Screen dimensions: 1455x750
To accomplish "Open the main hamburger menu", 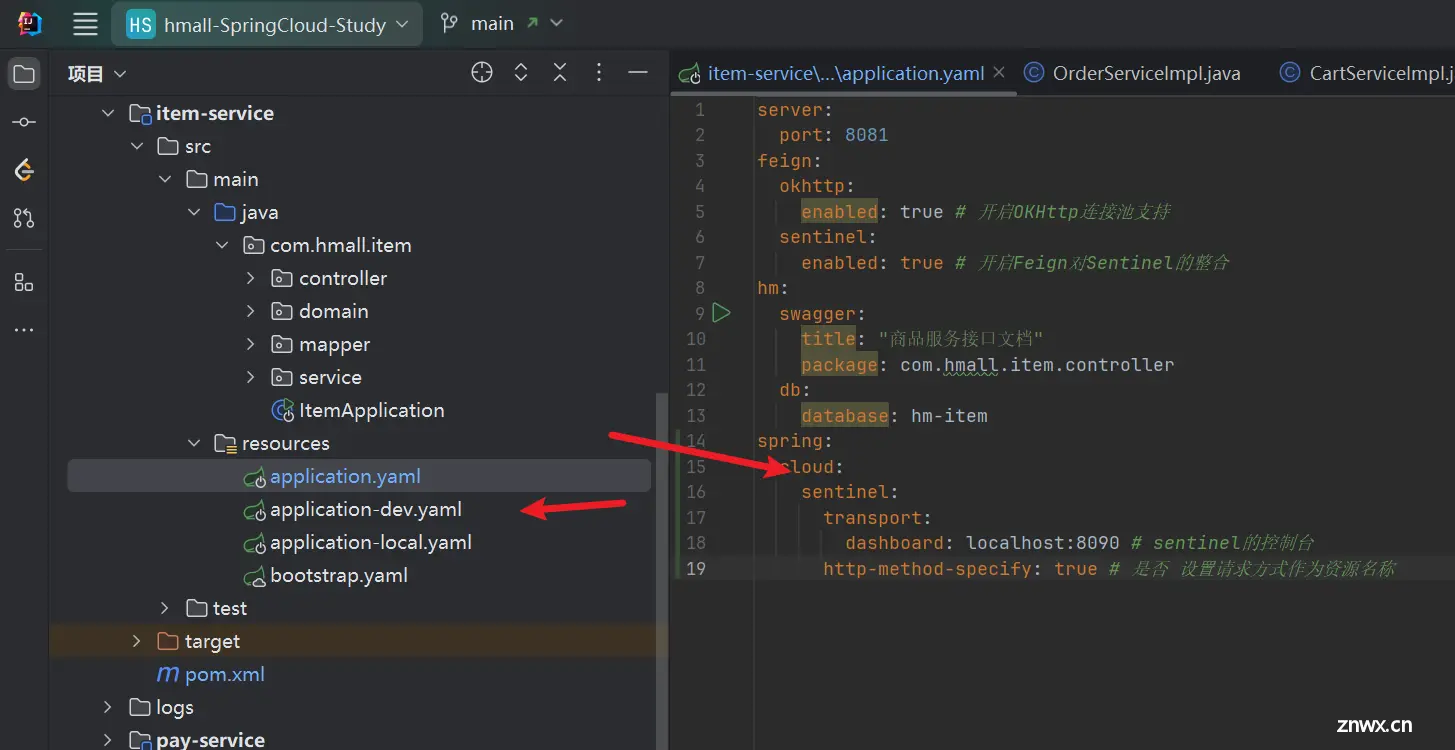I will [85, 24].
